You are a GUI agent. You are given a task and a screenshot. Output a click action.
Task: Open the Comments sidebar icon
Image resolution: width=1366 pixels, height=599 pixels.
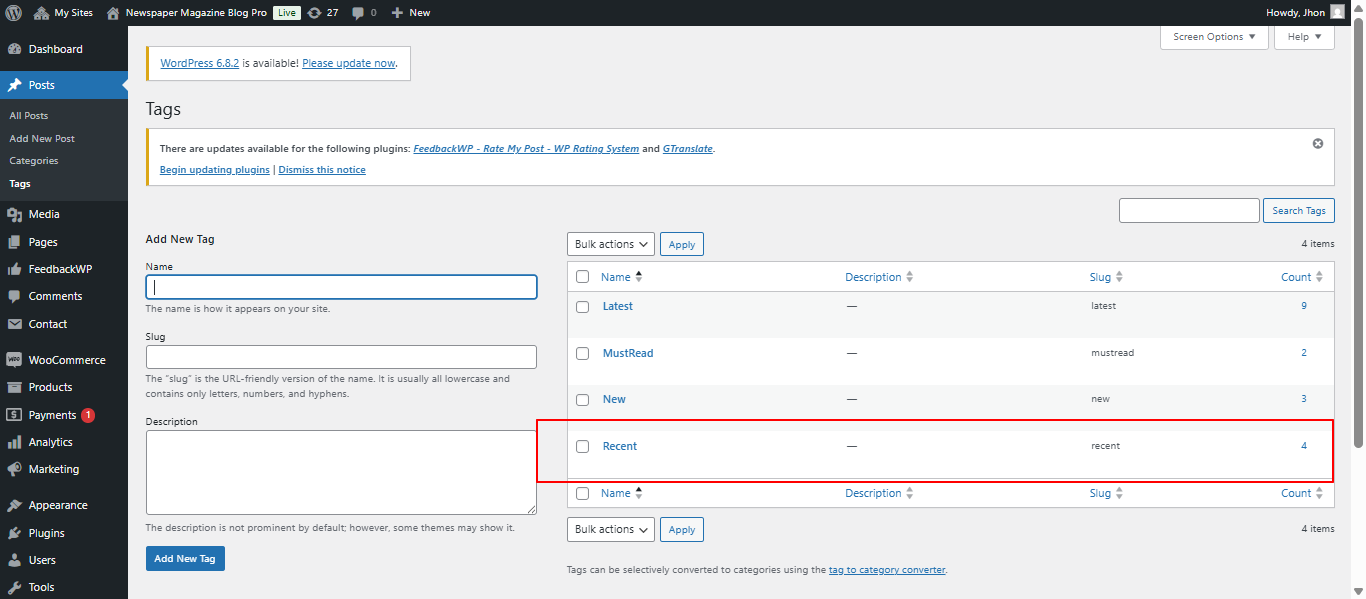pyautogui.click(x=14, y=296)
